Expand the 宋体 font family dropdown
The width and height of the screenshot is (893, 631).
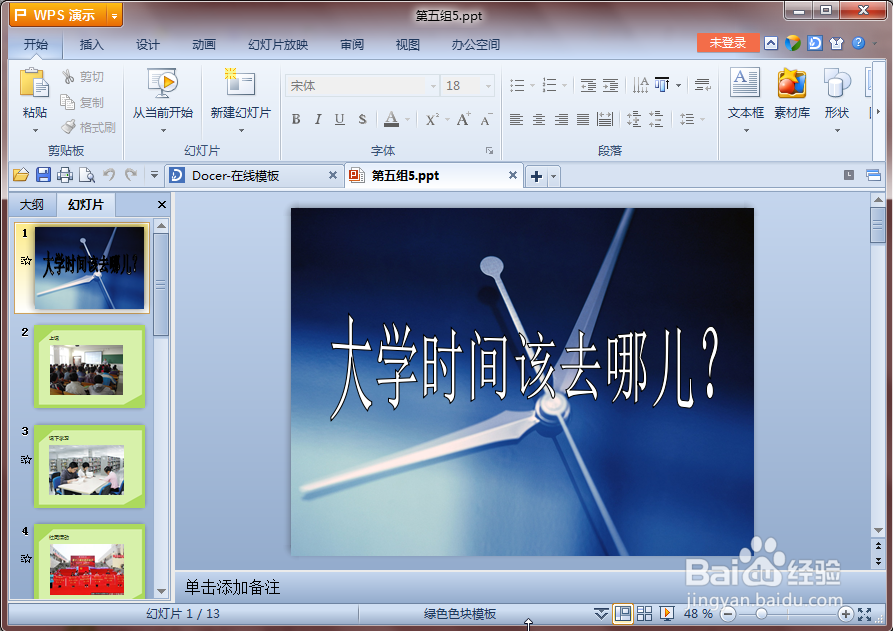coord(433,86)
